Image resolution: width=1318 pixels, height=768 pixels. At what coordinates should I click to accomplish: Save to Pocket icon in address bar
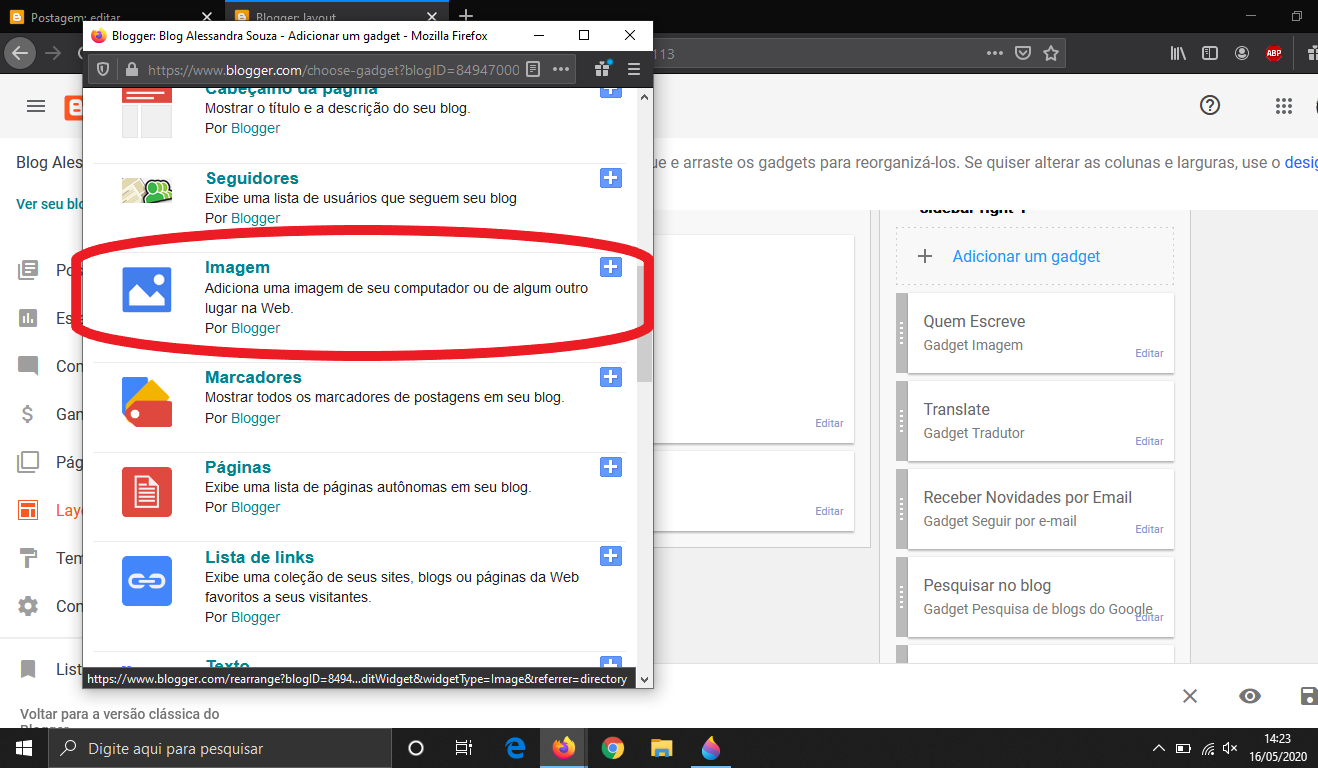1023,53
